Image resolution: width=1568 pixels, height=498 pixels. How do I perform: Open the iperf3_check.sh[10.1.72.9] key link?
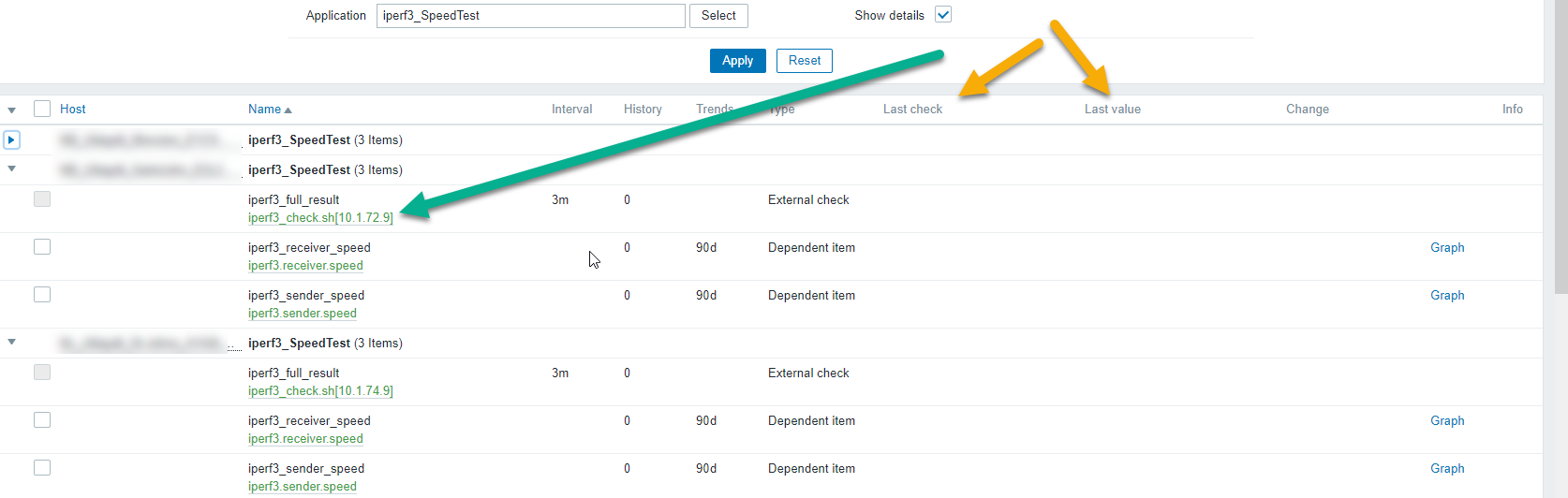pos(320,218)
